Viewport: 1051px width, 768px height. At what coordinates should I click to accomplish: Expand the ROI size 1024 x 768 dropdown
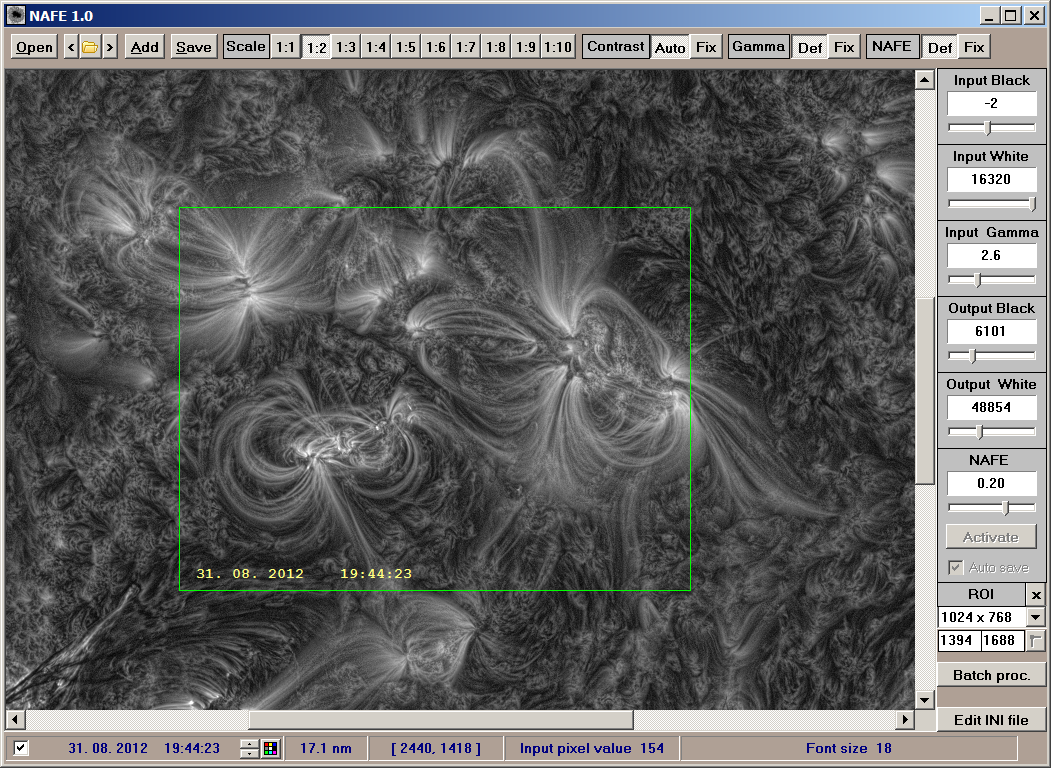coord(1036,618)
